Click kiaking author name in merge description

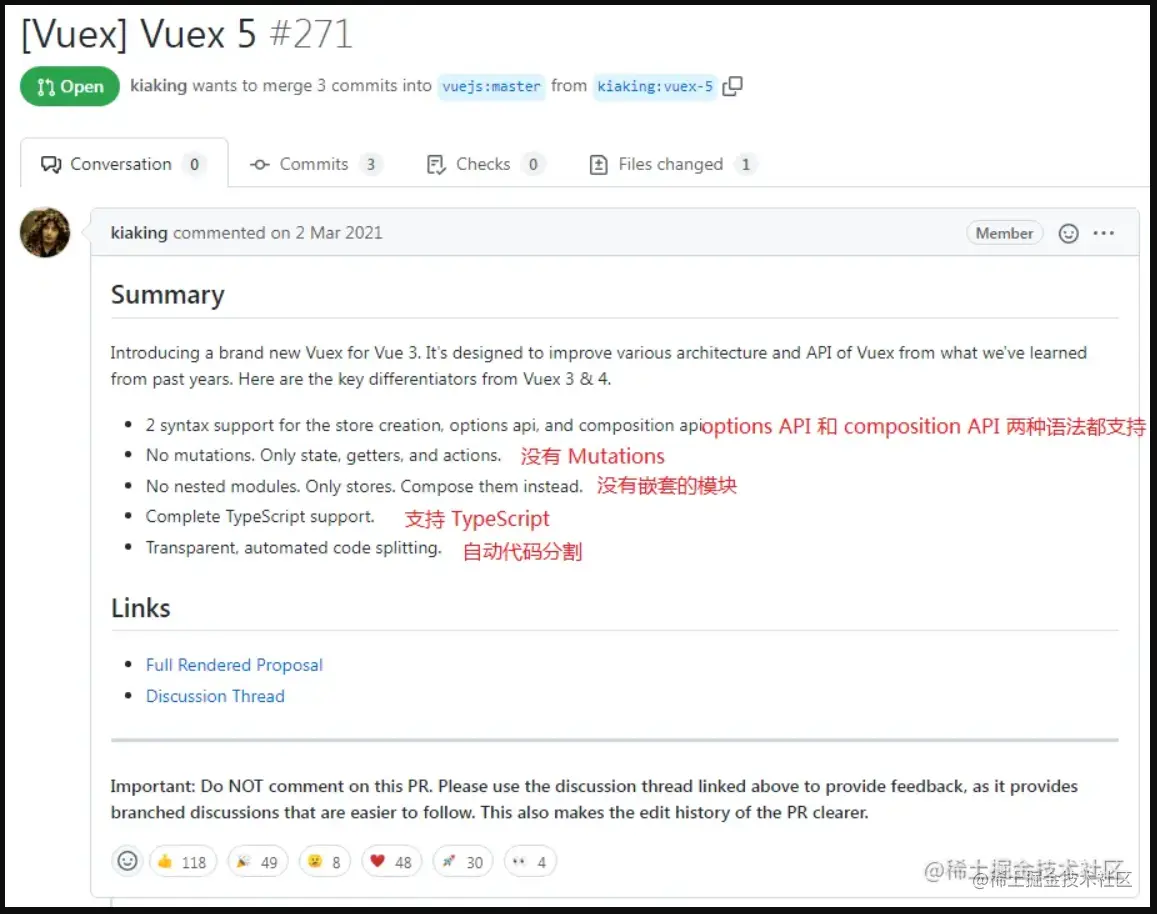click(158, 86)
